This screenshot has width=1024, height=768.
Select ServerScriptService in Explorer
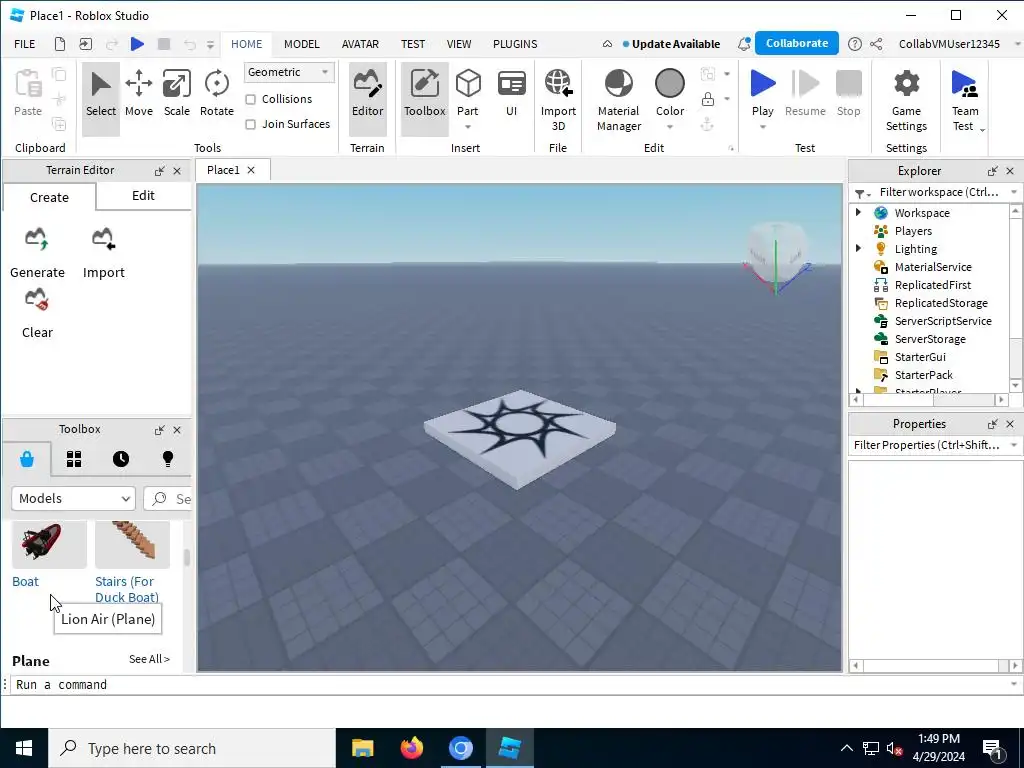click(942, 321)
